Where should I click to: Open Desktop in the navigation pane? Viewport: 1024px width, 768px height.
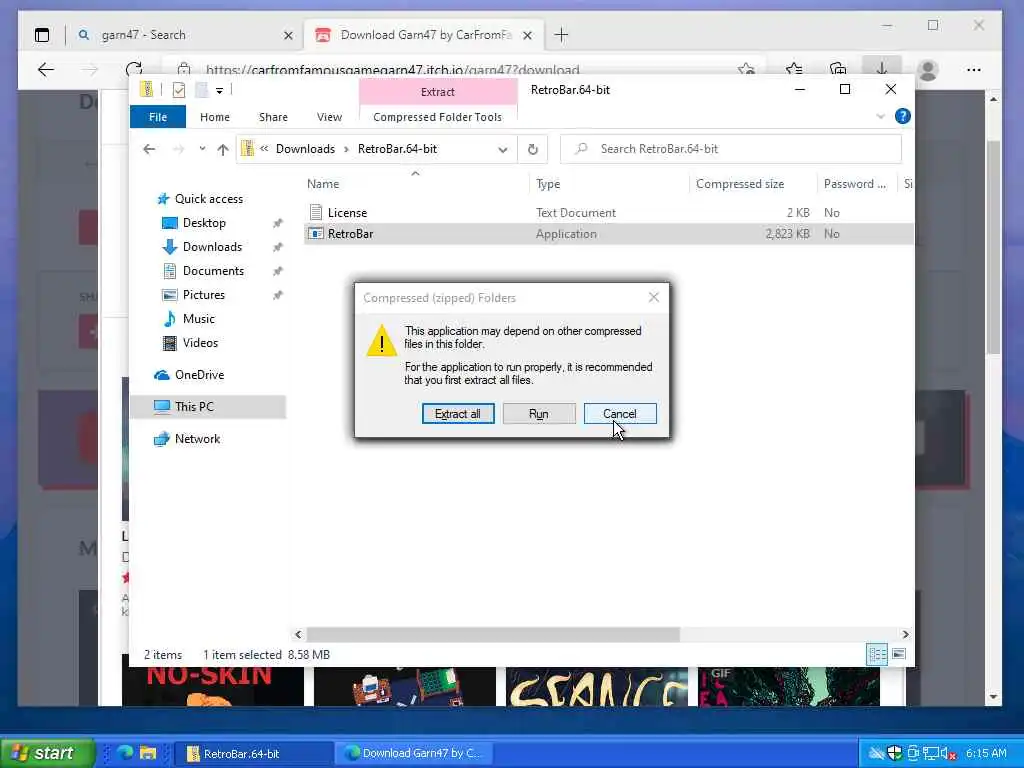tap(204, 223)
